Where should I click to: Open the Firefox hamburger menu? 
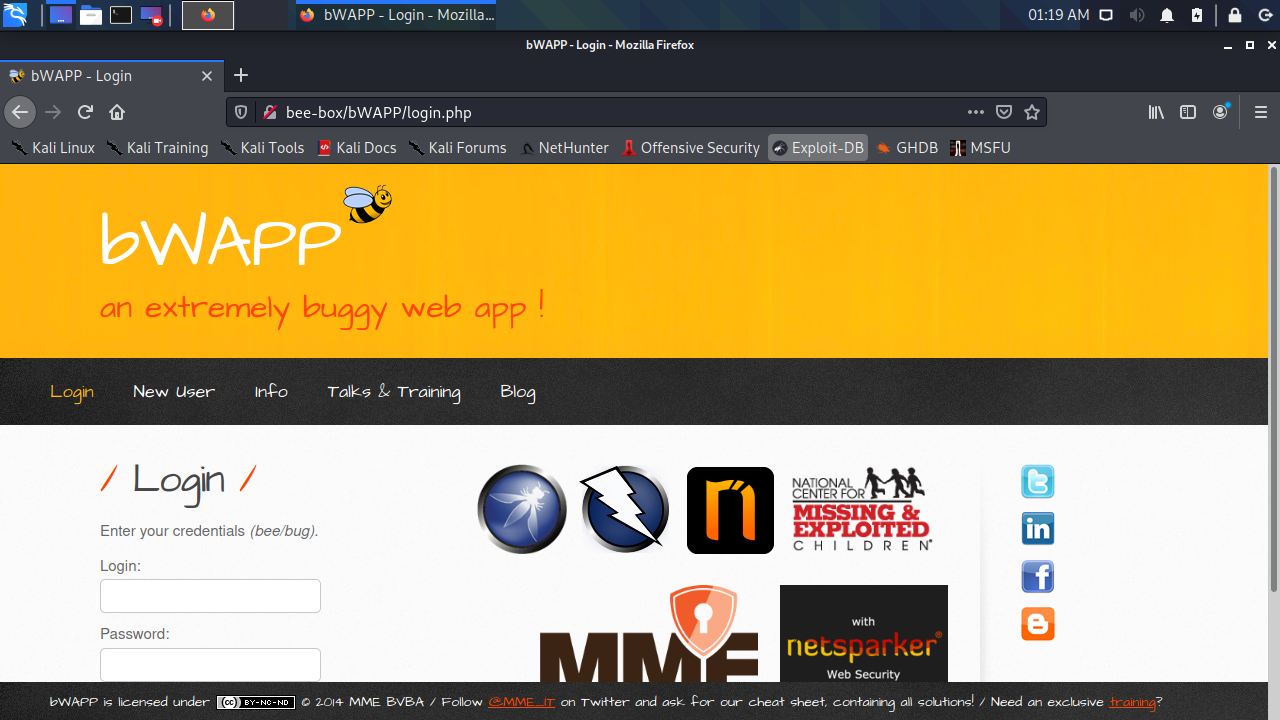[1261, 112]
